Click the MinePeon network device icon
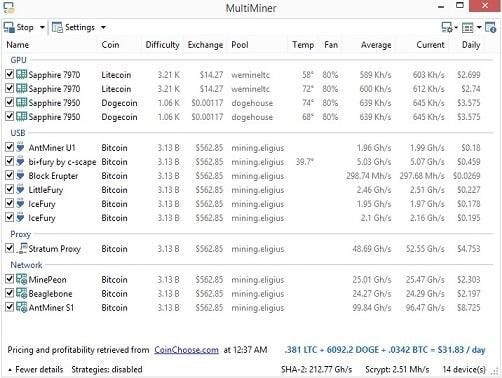 click(x=22, y=279)
